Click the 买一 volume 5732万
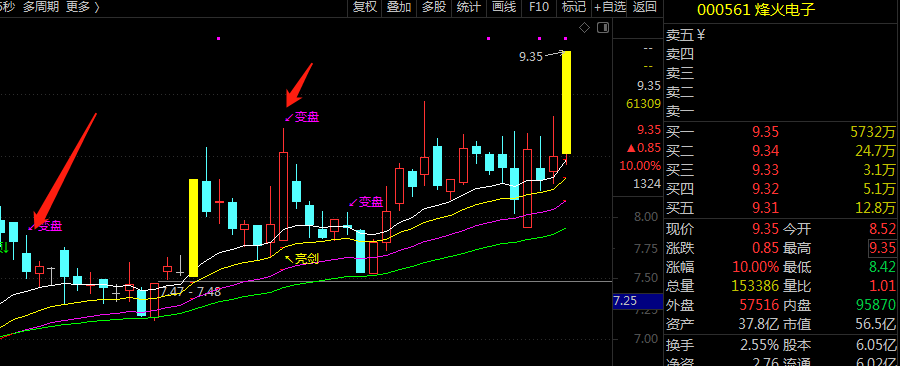Image resolution: width=900 pixels, height=366 pixels. [x=872, y=133]
